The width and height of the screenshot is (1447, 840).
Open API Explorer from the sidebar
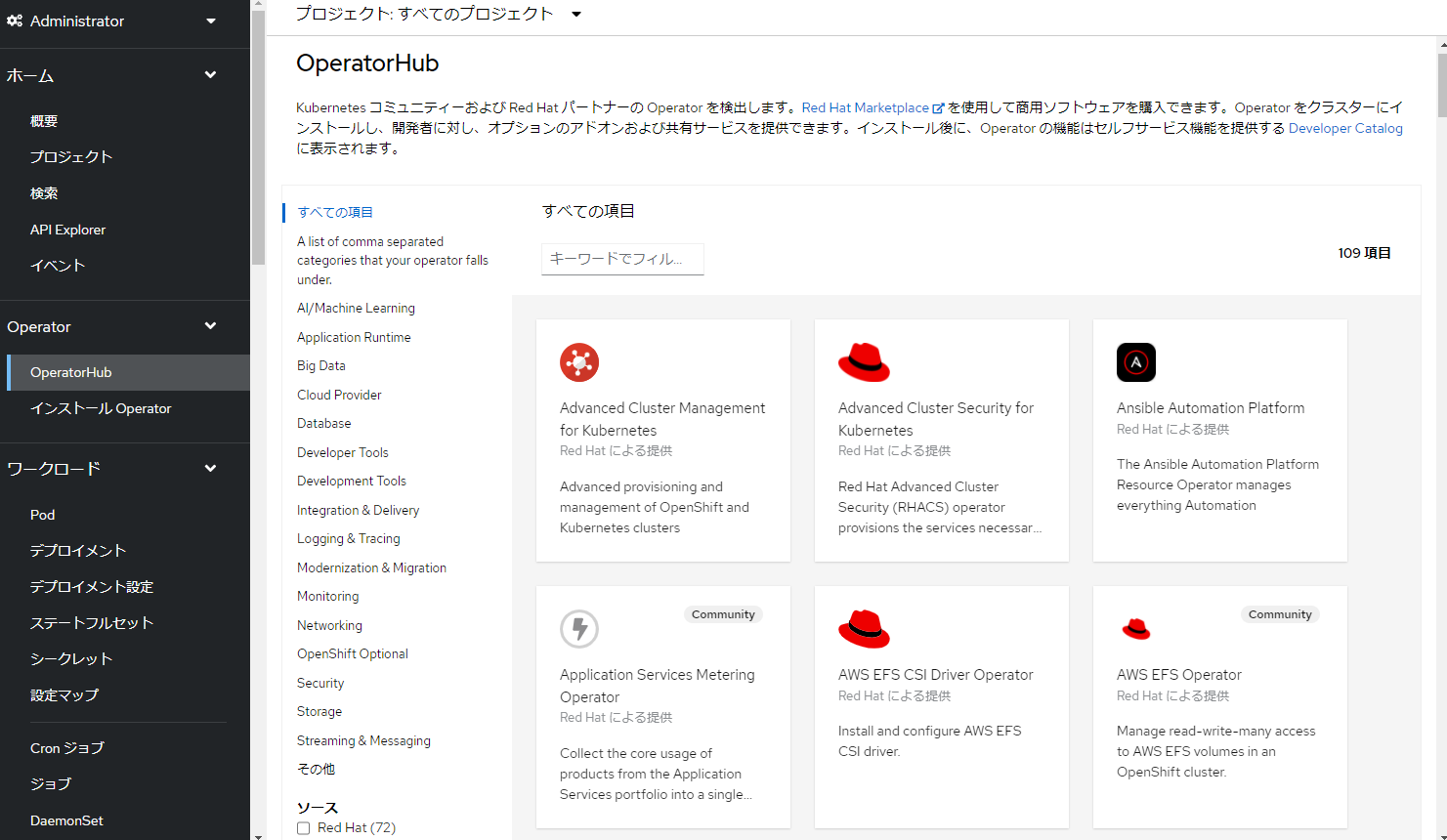click(x=67, y=229)
